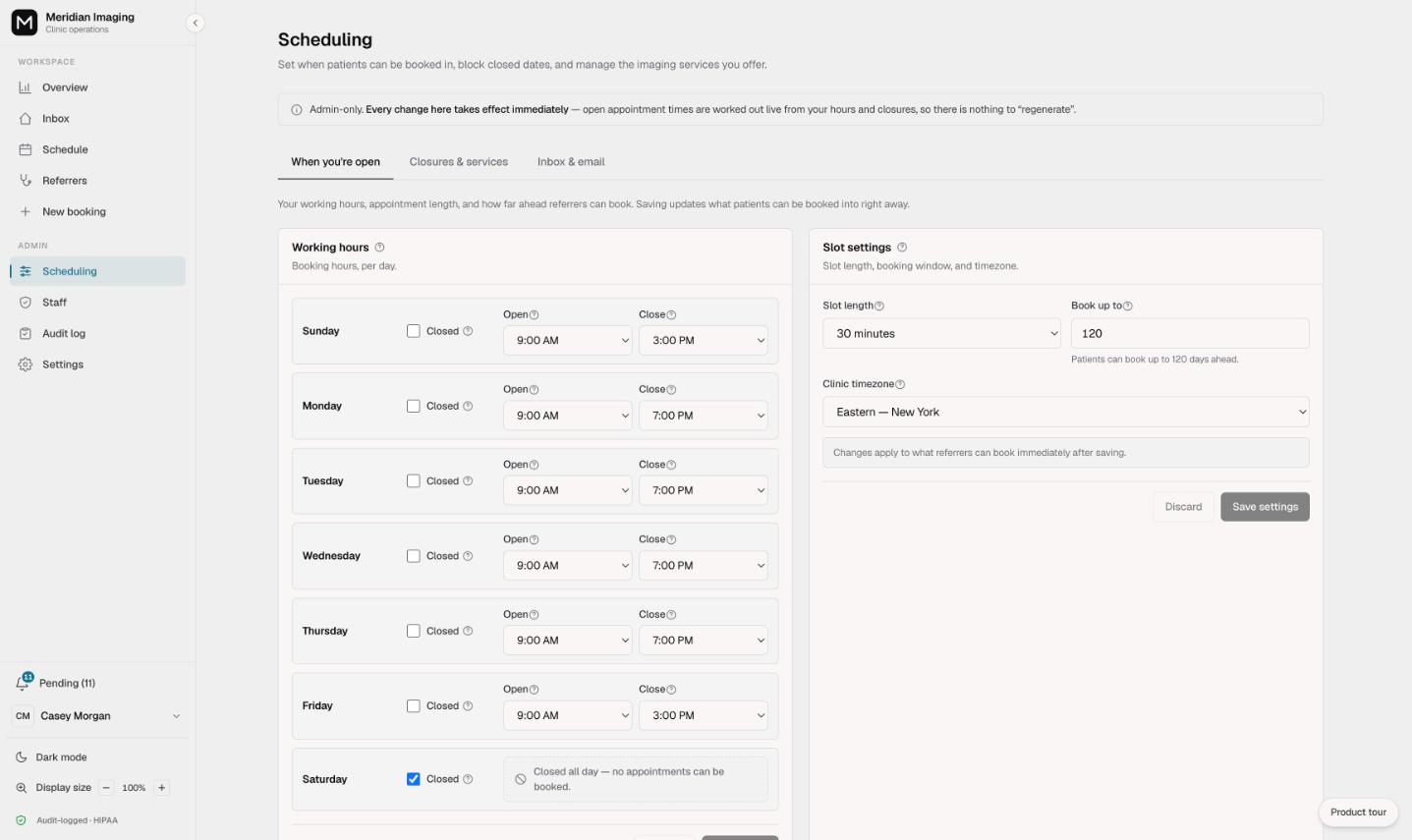
Task: Open Monday's Close time dropdown
Action: [x=703, y=416]
